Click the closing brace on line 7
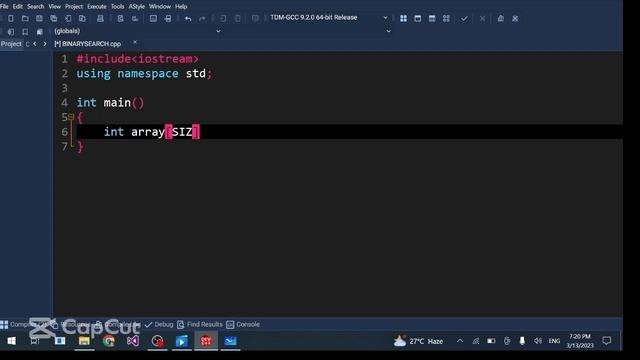 (x=80, y=147)
